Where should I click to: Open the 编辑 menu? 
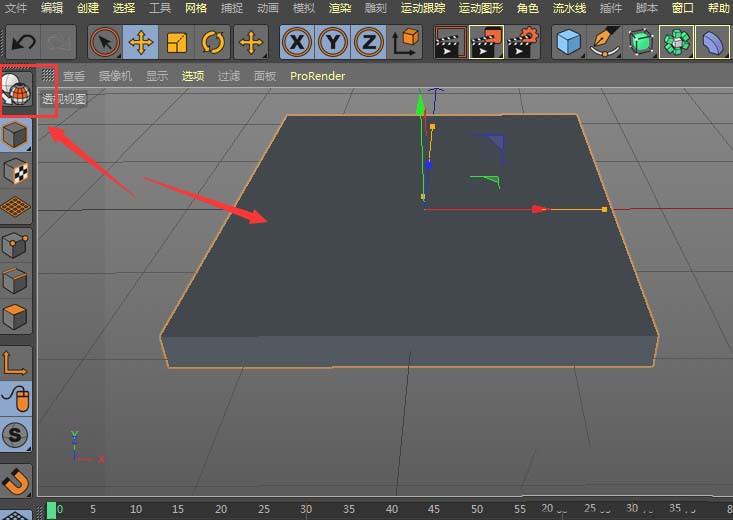tap(51, 8)
